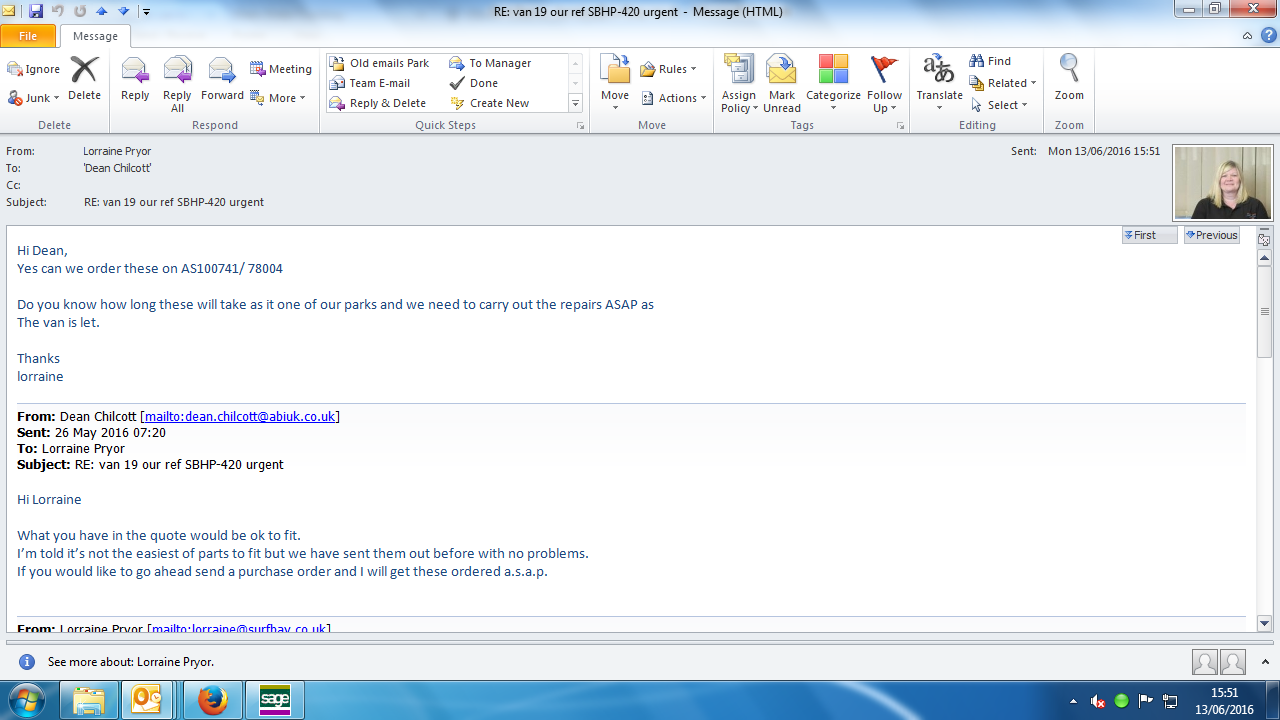This screenshot has height=720, width=1280.
Task: Mark this message as Unread
Action: [781, 84]
